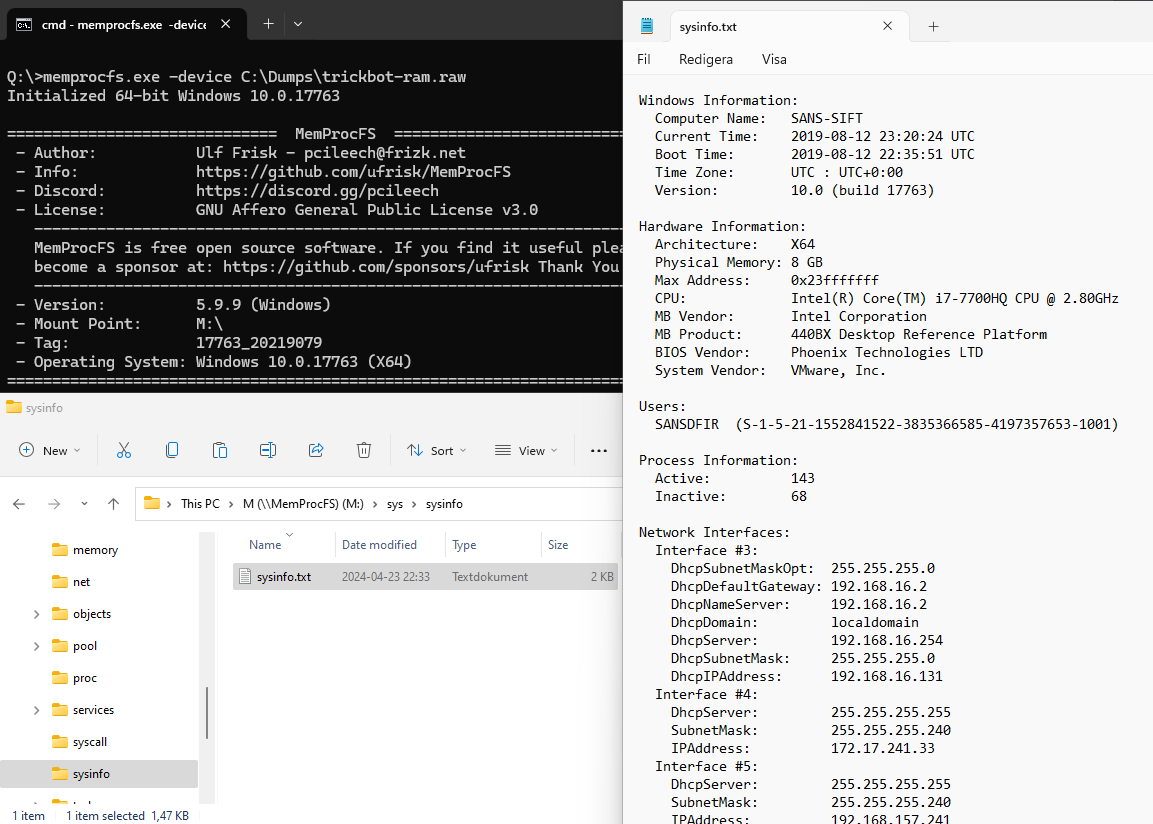Image resolution: width=1153 pixels, height=824 pixels.
Task: Click the sysinfo.txt file icon in the file list
Action: tap(246, 577)
